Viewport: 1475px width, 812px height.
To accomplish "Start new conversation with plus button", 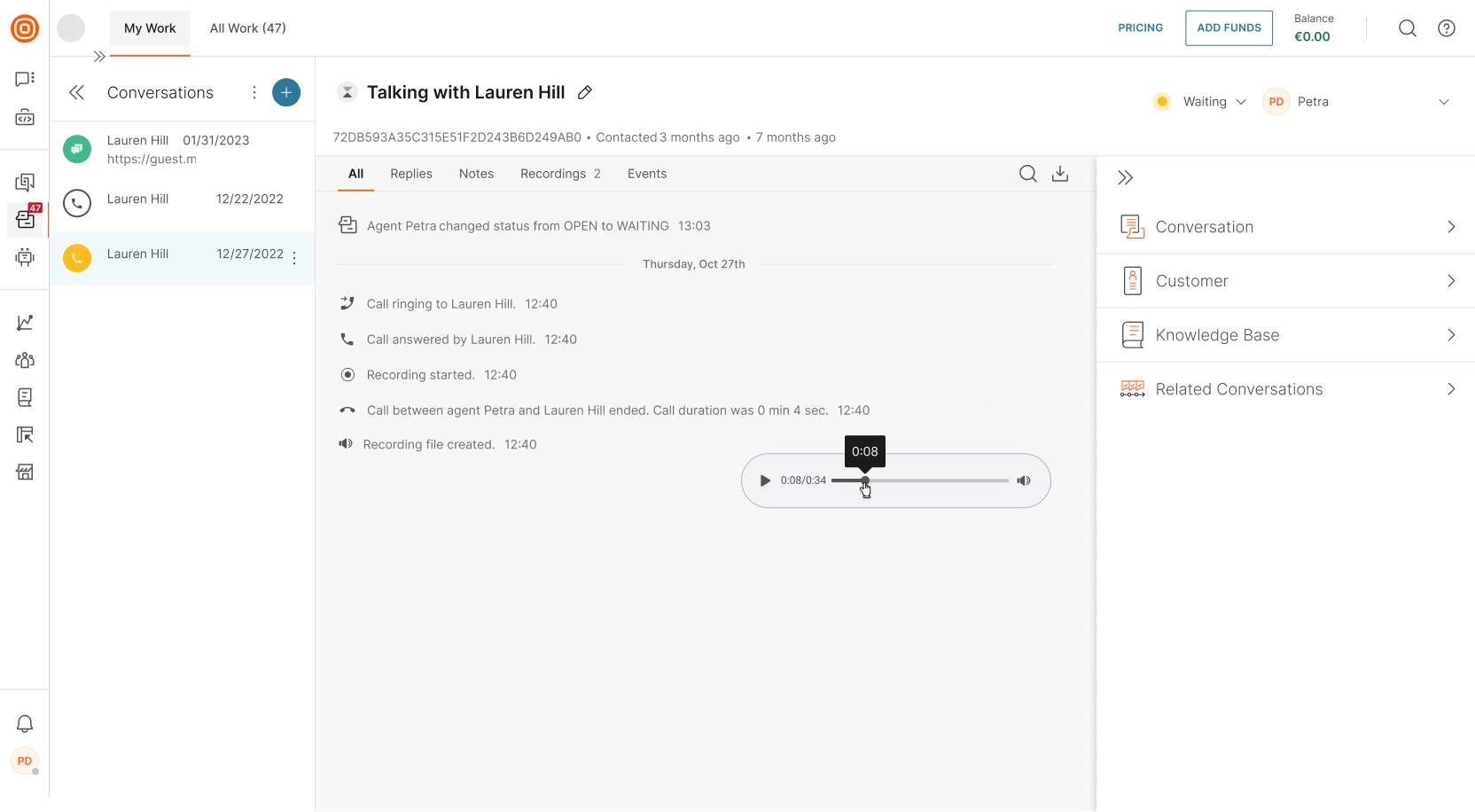I will 286,92.
